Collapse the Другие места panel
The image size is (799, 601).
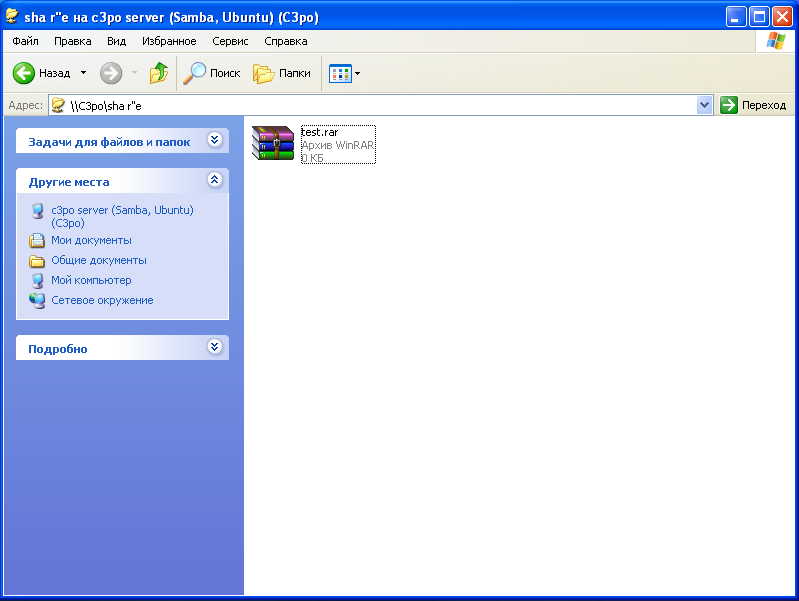pos(215,179)
